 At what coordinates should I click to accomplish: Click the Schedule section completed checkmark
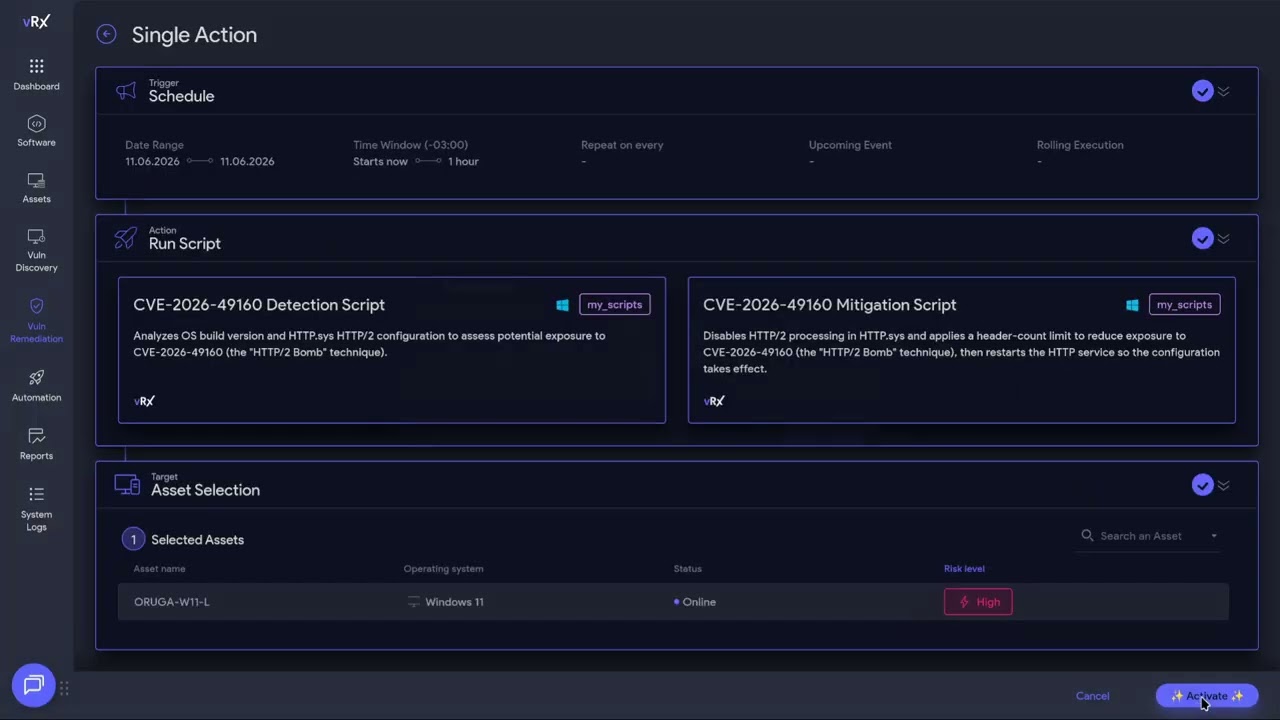click(x=1202, y=91)
